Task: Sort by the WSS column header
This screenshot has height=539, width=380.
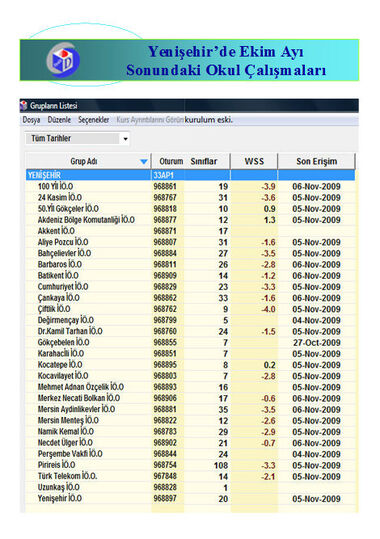Action: click(x=254, y=161)
